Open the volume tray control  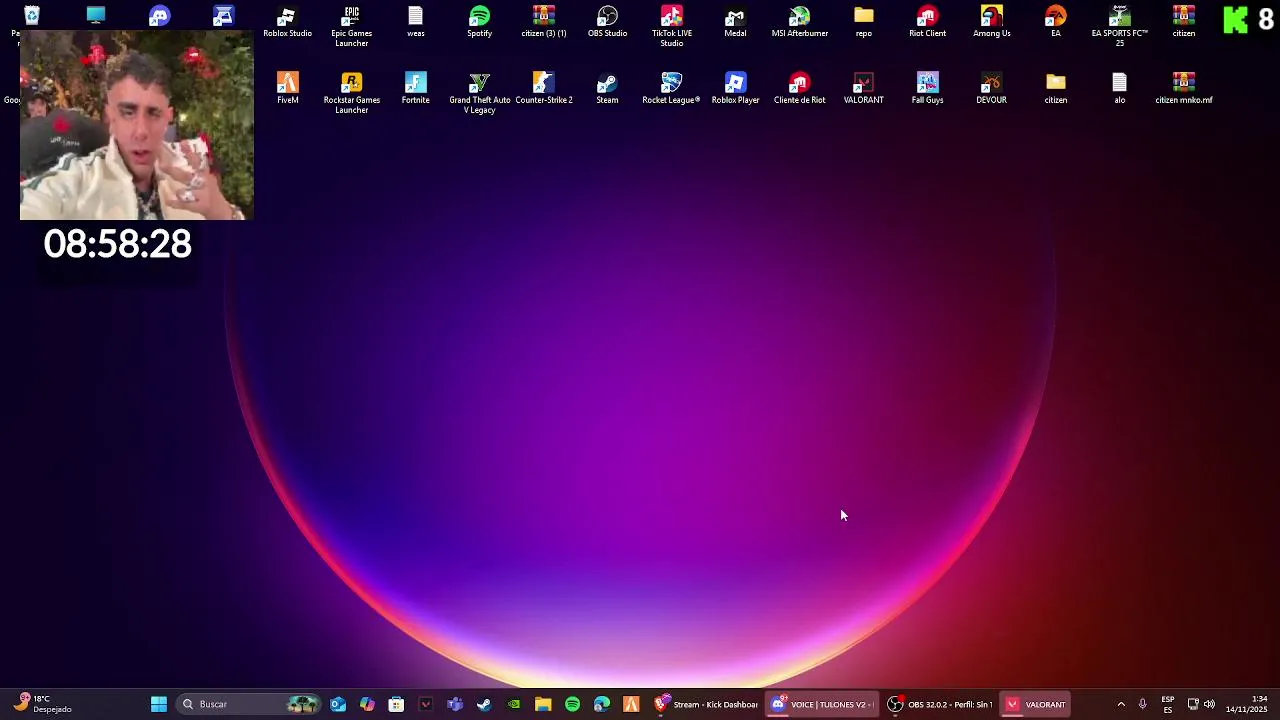(x=1209, y=704)
